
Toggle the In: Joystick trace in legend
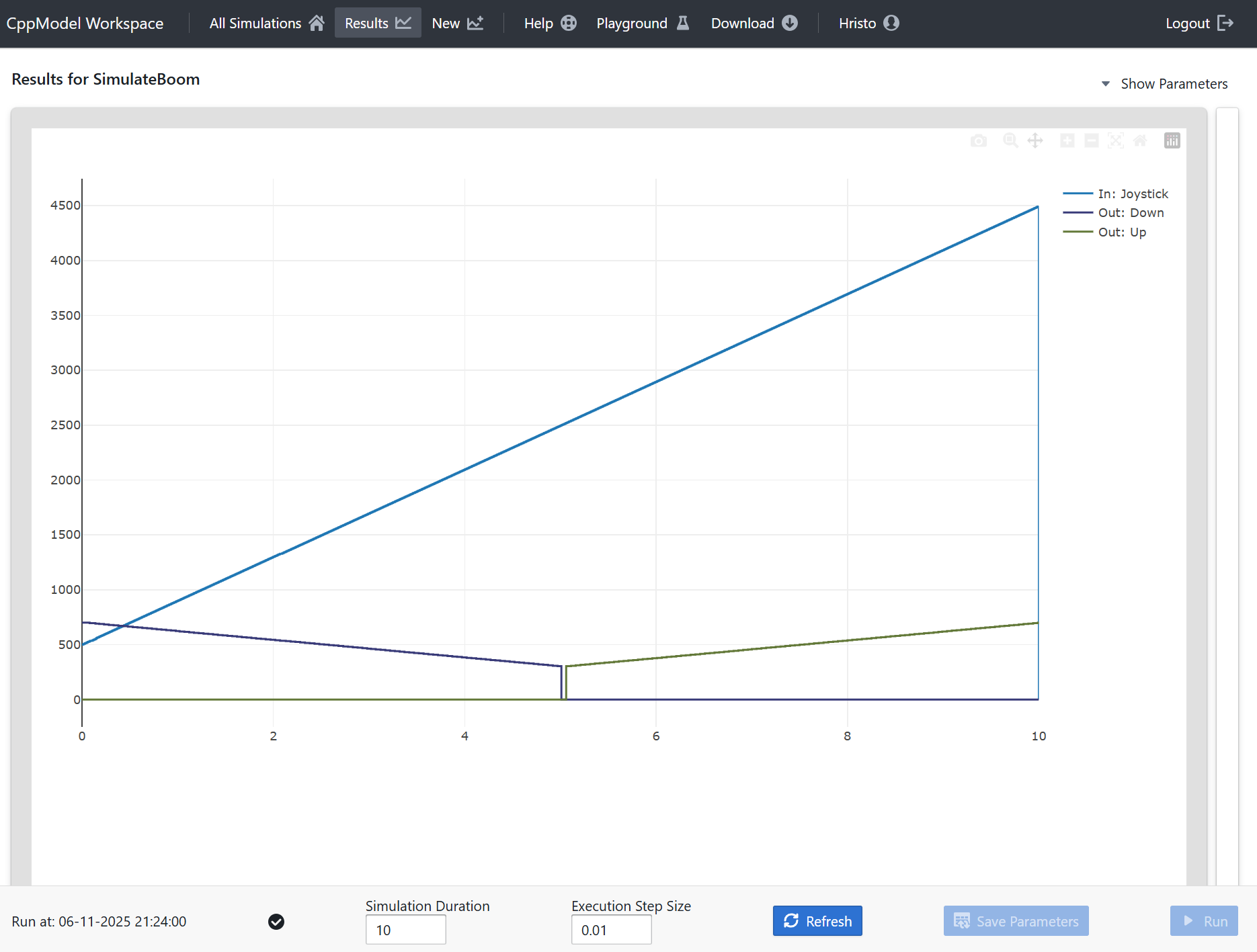(1133, 193)
